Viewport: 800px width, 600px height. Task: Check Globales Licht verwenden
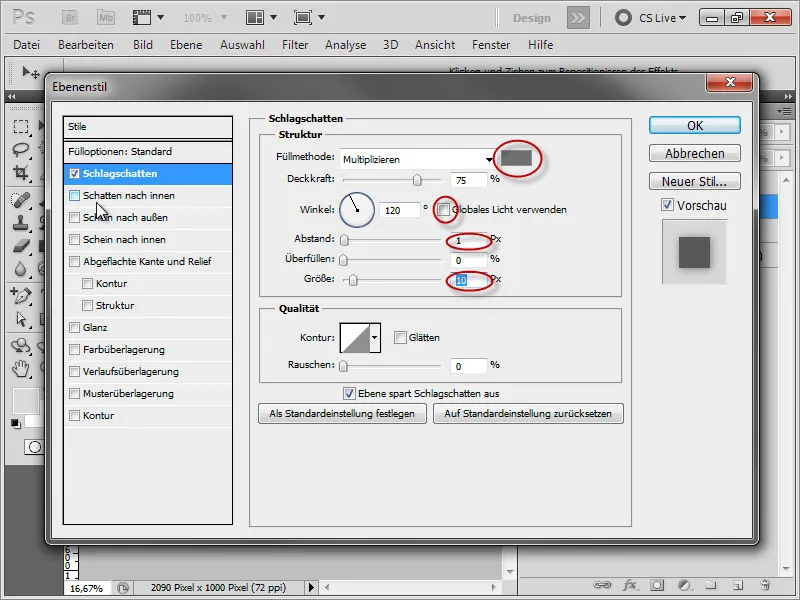click(x=443, y=209)
